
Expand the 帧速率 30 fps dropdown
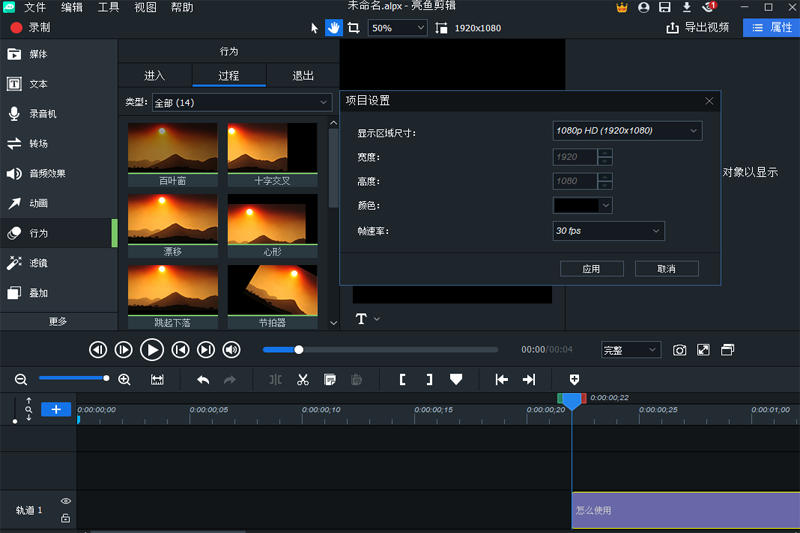pos(608,231)
